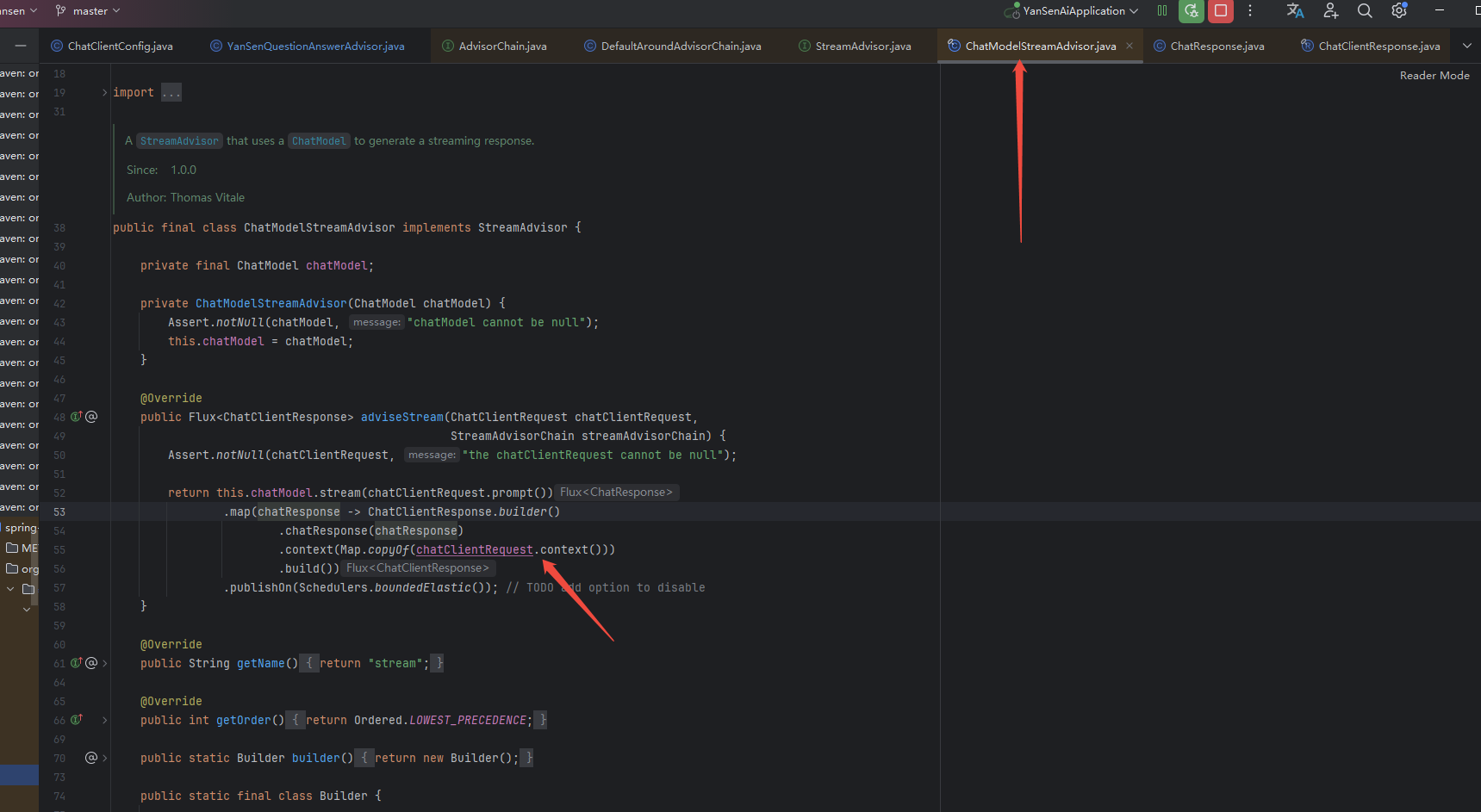Minimize the IDE window
The height and width of the screenshot is (812, 1481).
(x=1439, y=11)
